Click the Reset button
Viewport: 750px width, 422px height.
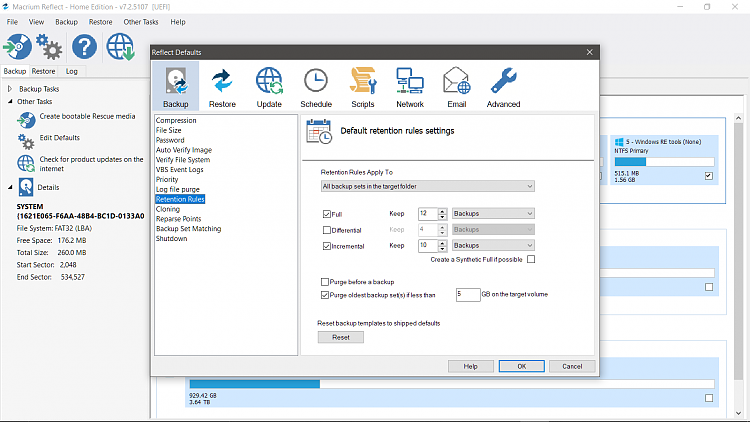(x=341, y=337)
